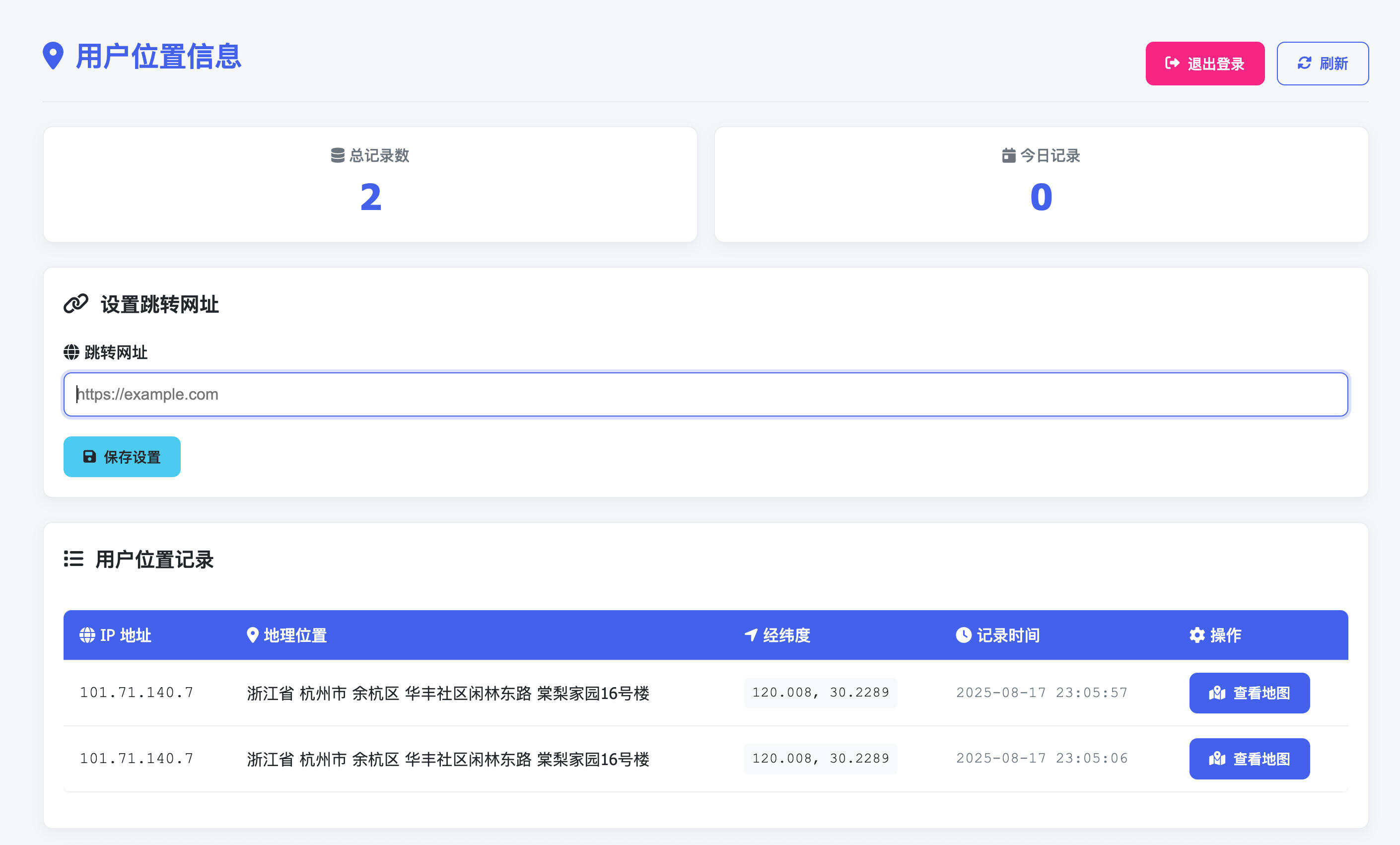This screenshot has width=1400, height=845.
Task: Click the list icon beside 用户位置记录 heading
Action: coord(73,560)
